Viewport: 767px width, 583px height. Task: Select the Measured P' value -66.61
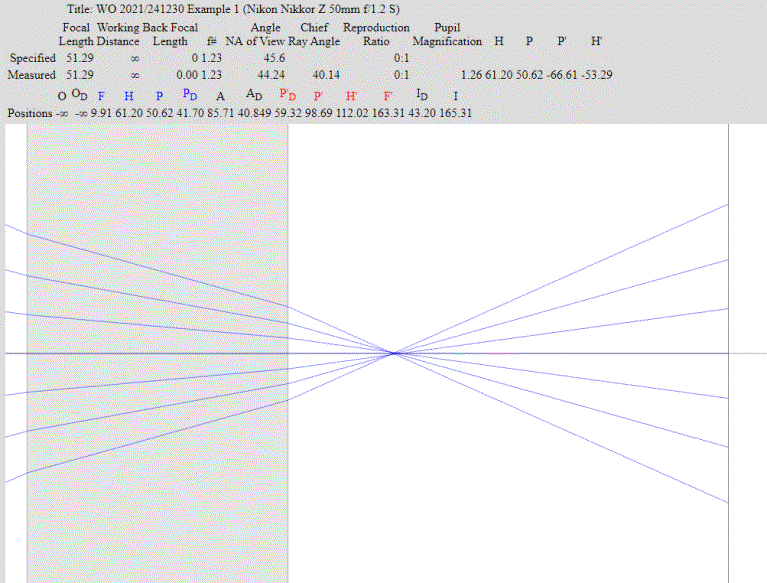562,75
